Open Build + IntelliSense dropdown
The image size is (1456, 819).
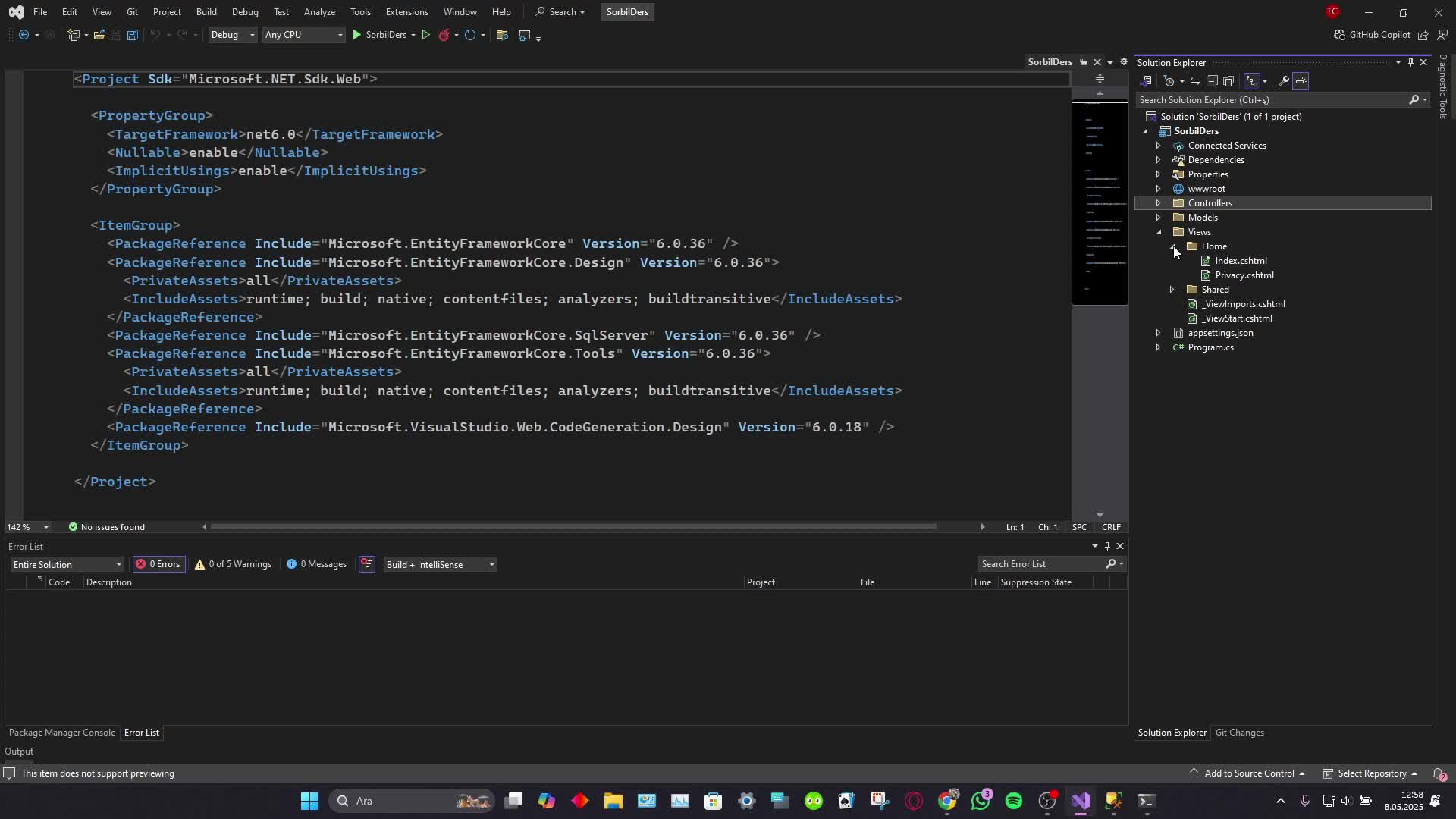(440, 564)
